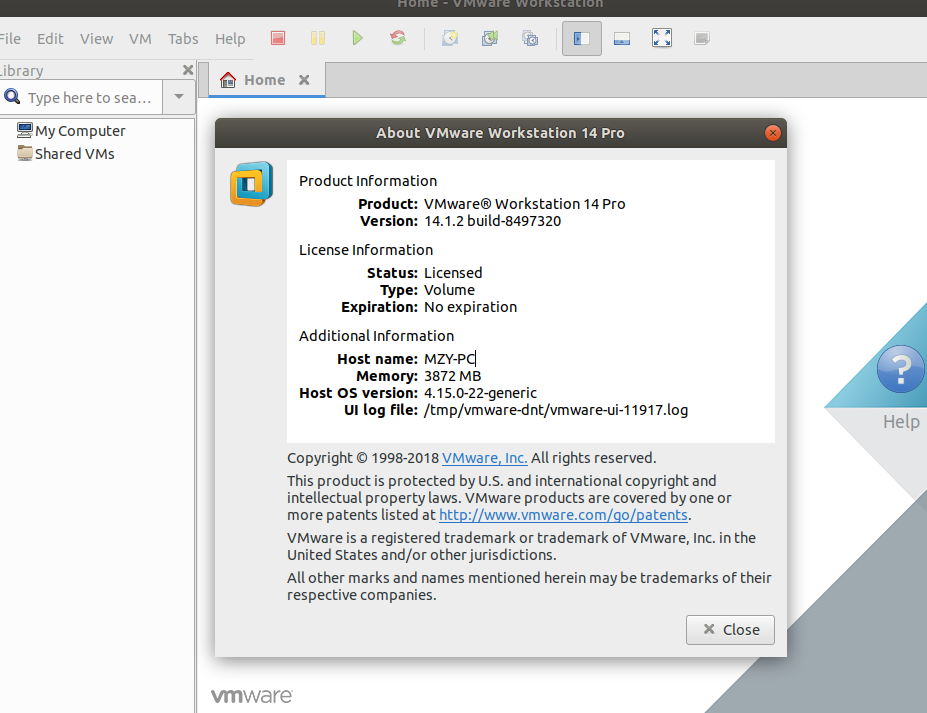Enter full screen mode via toolbar icon

click(662, 38)
